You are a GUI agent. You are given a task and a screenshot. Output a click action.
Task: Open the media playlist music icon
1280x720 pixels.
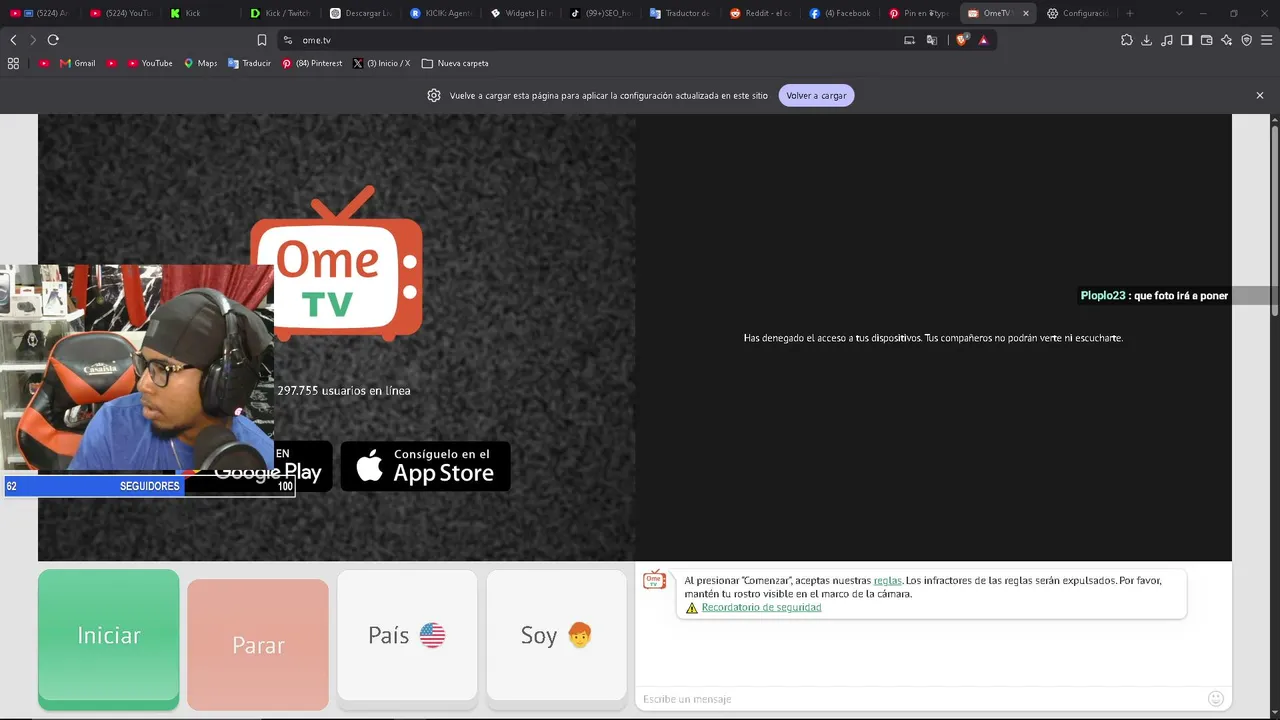click(1167, 40)
